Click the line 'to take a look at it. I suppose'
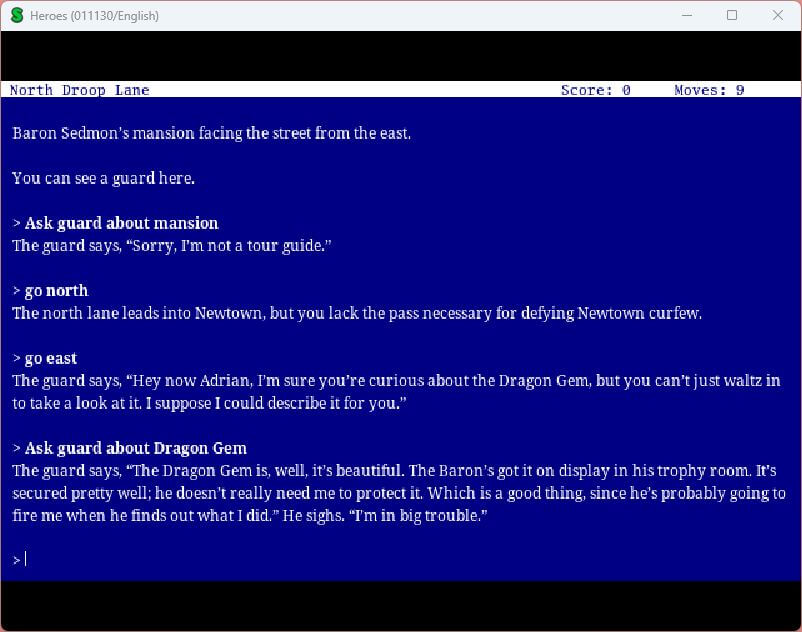The height and width of the screenshot is (632, 802). [209, 403]
